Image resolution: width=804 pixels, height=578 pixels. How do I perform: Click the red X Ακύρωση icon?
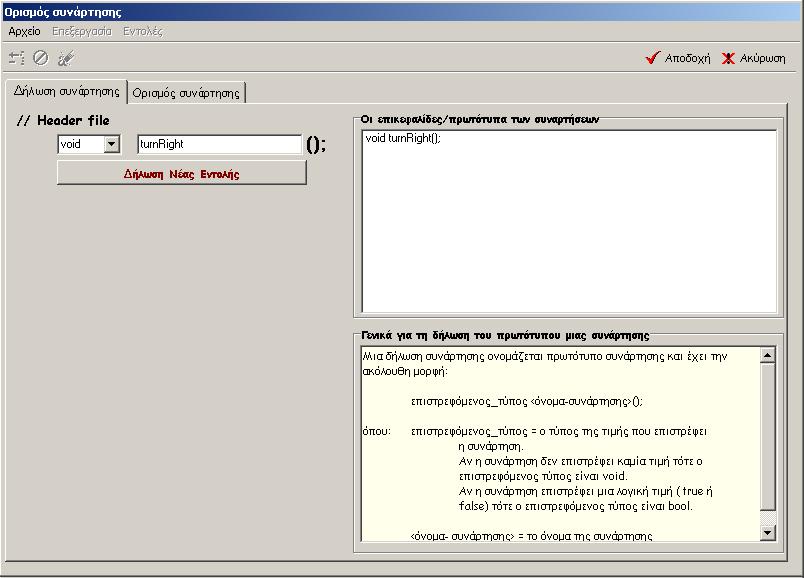728,58
